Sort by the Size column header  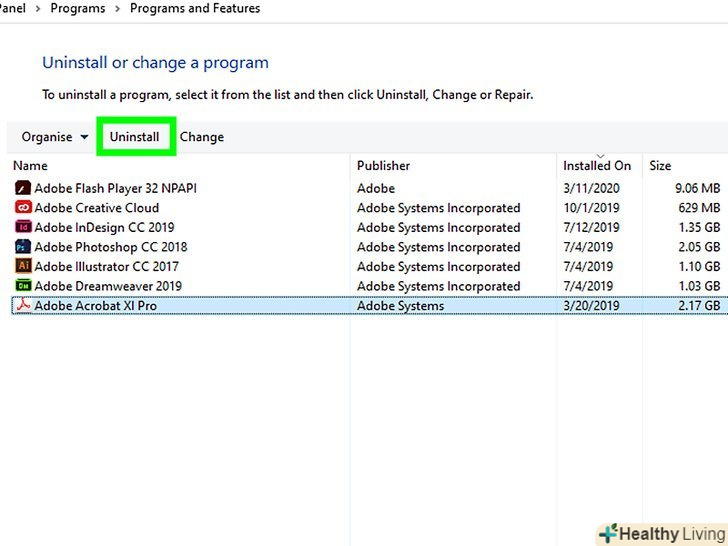point(660,166)
